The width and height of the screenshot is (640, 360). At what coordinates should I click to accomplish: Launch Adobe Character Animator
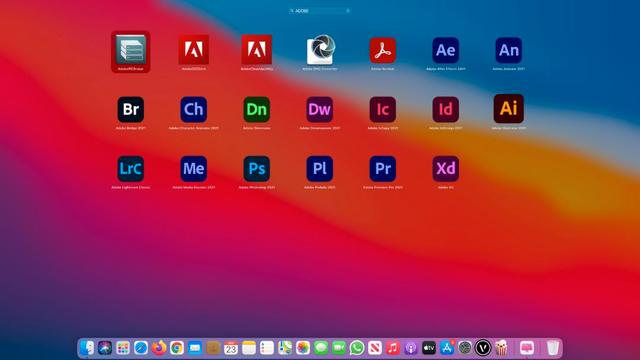pyautogui.click(x=193, y=109)
